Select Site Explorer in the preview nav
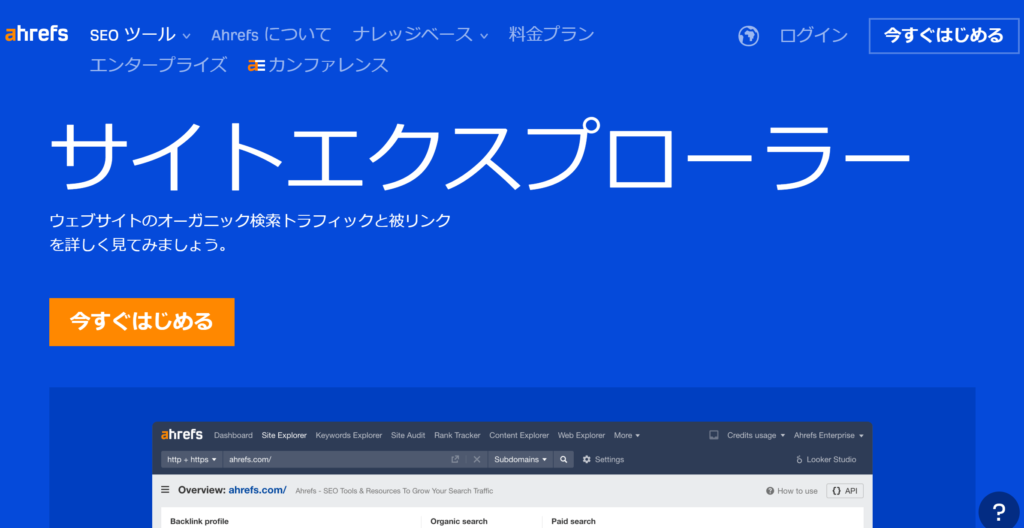 [284, 435]
